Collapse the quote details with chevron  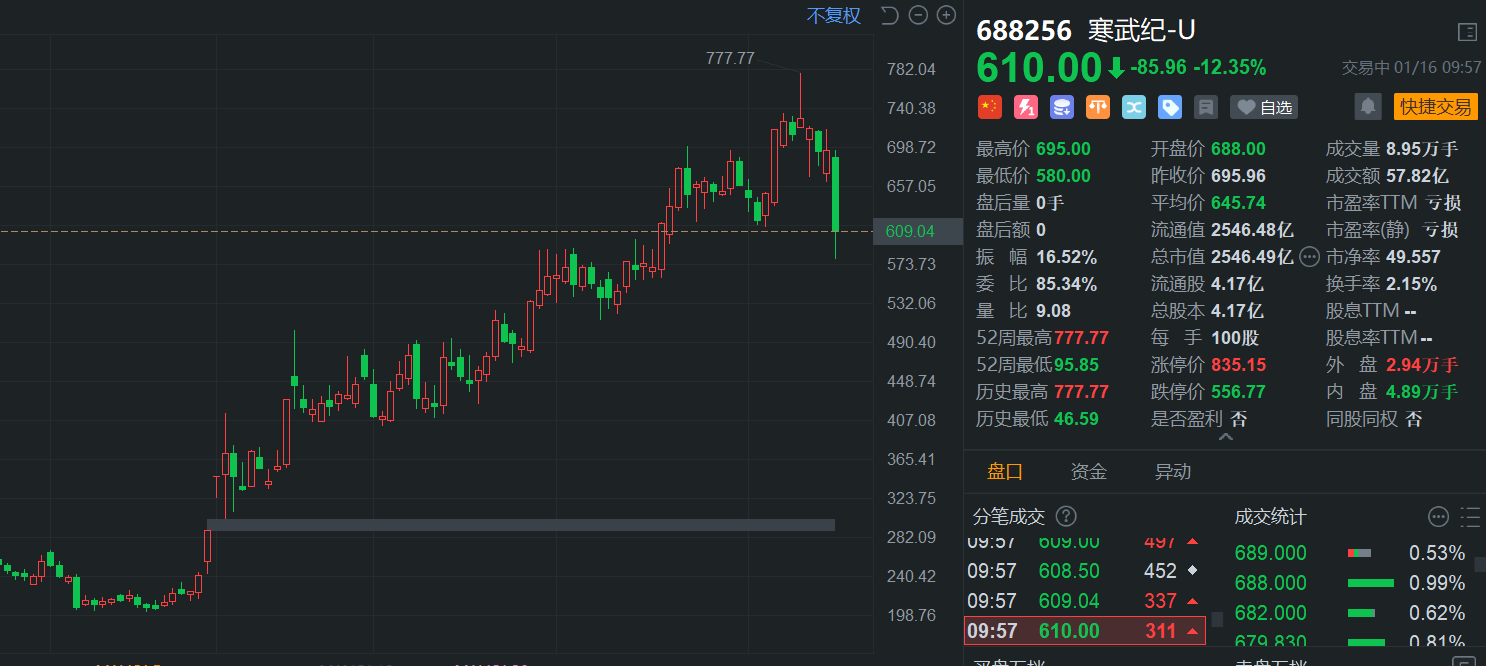tap(1225, 437)
